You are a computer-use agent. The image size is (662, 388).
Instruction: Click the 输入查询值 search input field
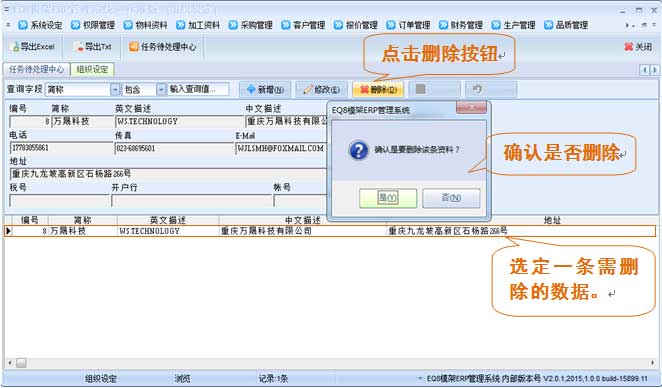(198, 90)
